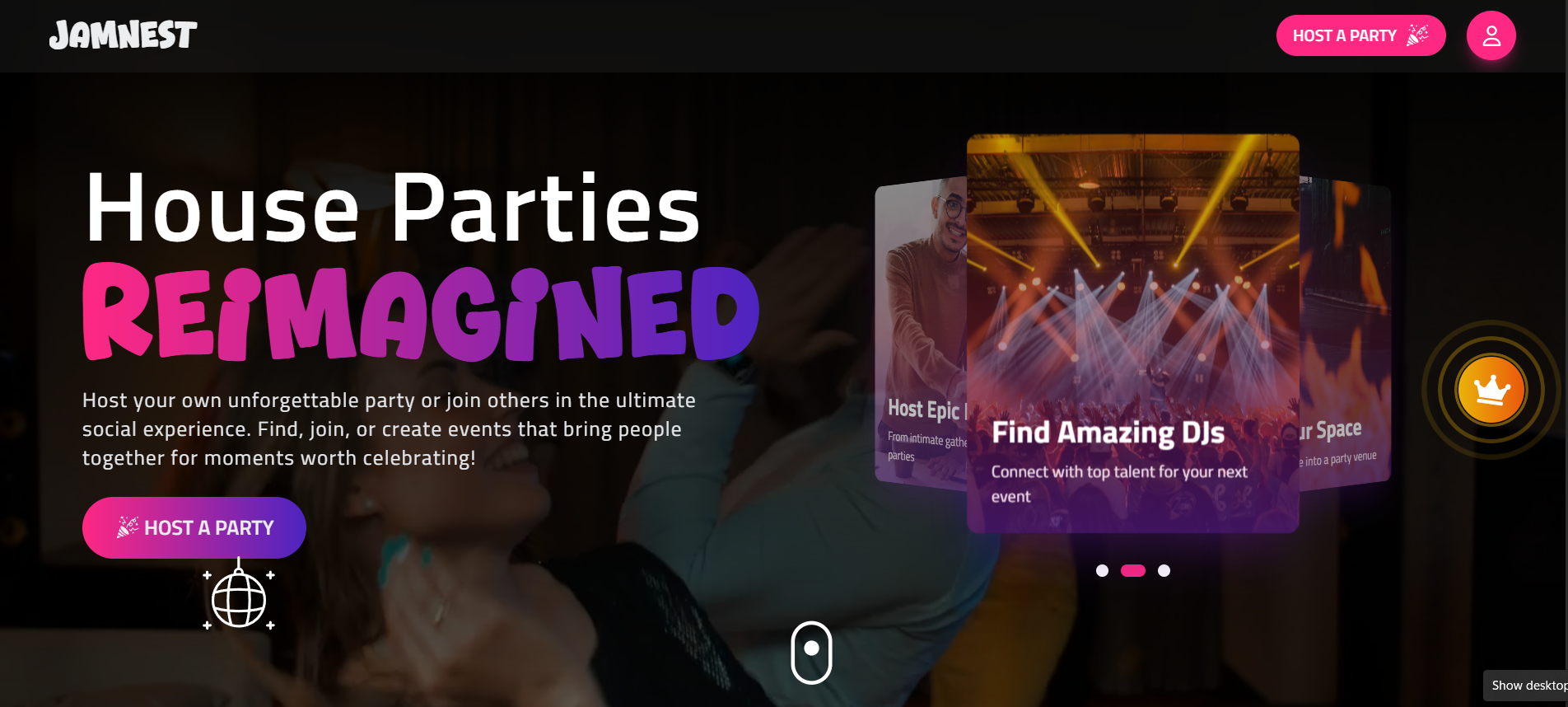This screenshot has height=707, width=1568.
Task: Click the Show desktop tooltip
Action: pyautogui.click(x=1526, y=686)
